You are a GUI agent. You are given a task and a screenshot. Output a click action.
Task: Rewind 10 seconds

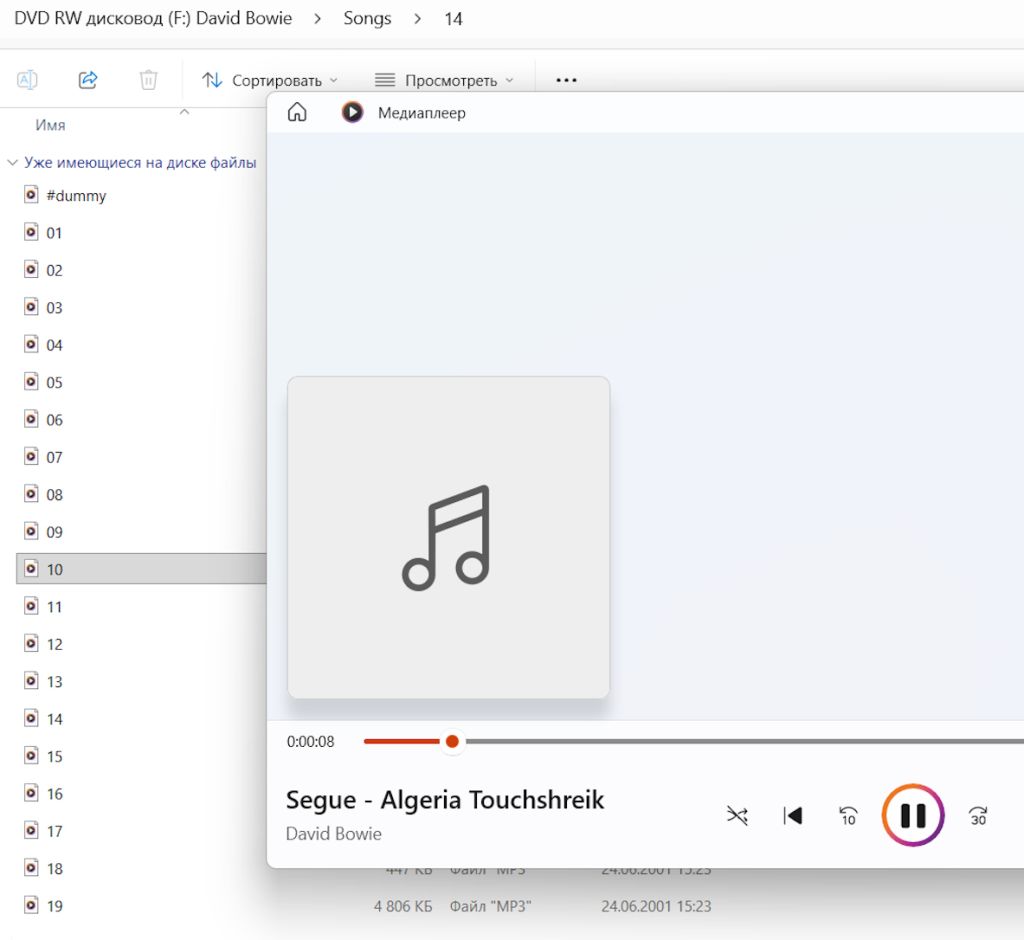coord(848,815)
